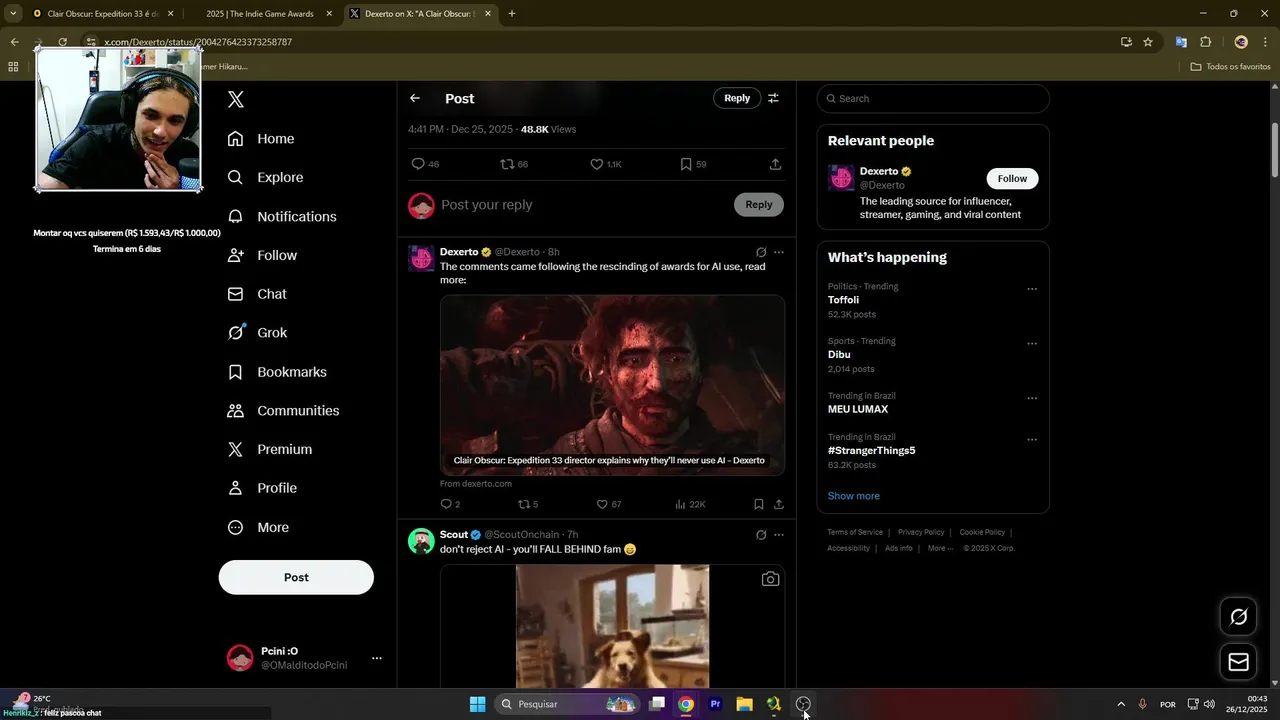Expand the More menu in sidebar

[x=258, y=527]
